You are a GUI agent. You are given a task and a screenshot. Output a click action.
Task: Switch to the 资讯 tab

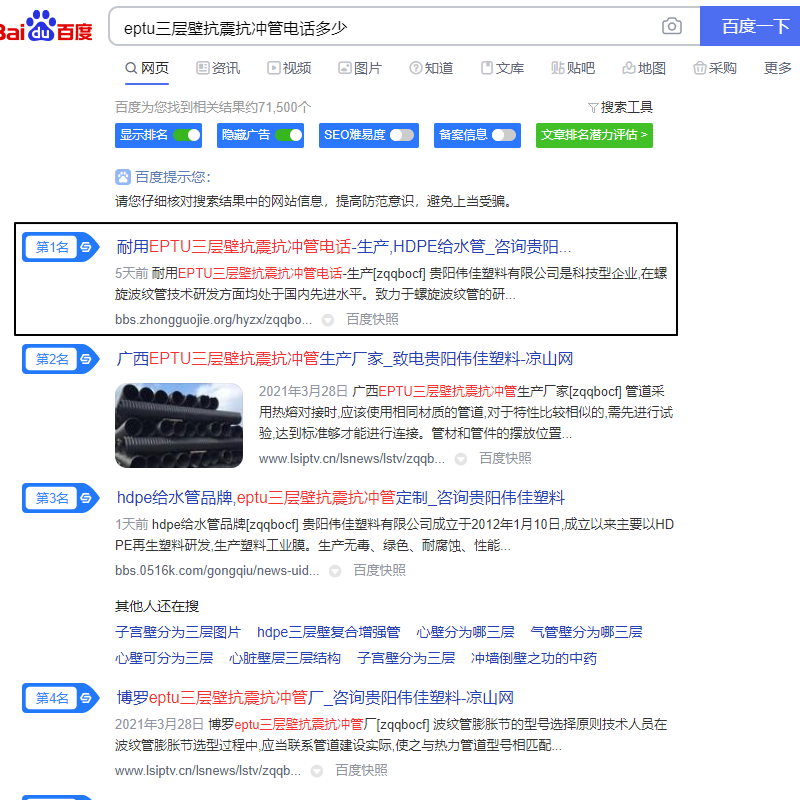pos(218,68)
